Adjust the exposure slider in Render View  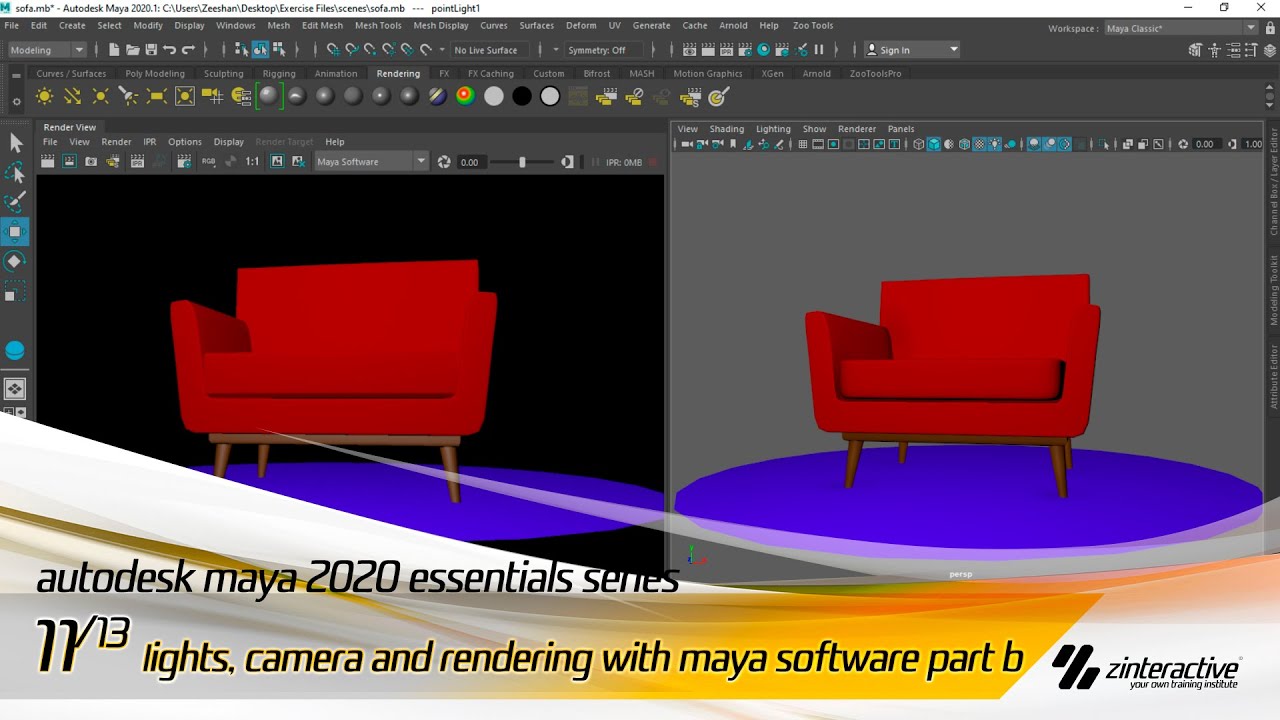[x=522, y=162]
